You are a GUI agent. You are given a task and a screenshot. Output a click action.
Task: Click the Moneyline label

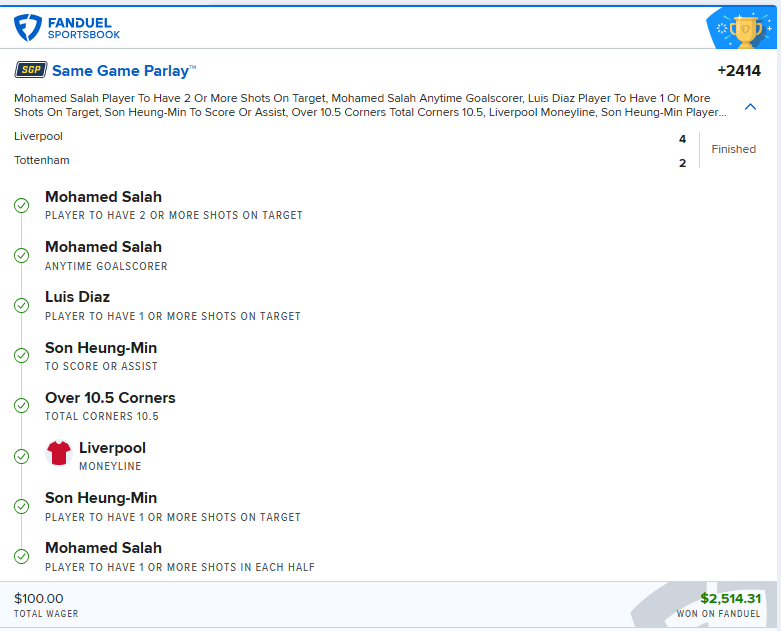[110, 467]
